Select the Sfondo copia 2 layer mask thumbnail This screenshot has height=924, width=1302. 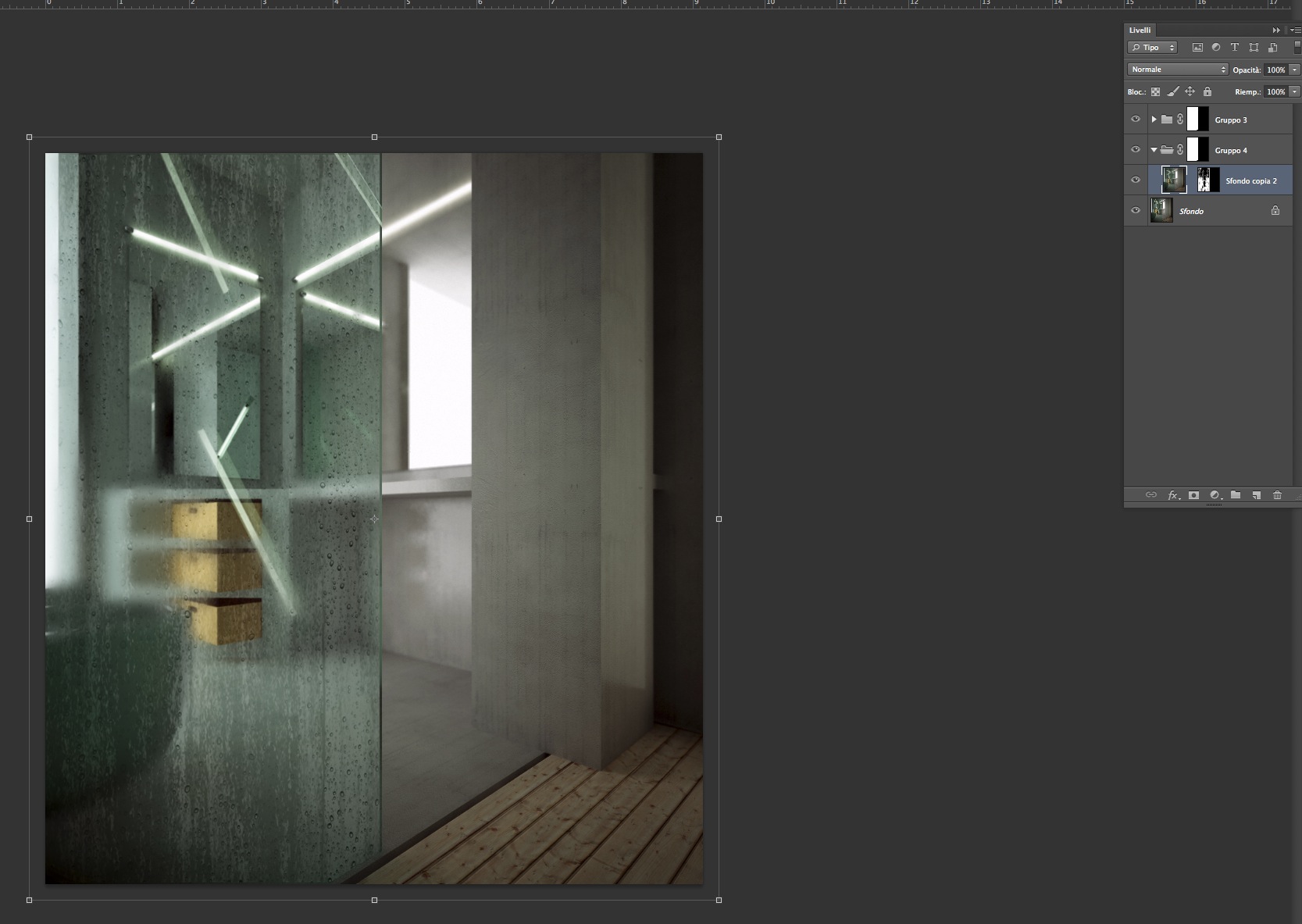pos(1208,180)
